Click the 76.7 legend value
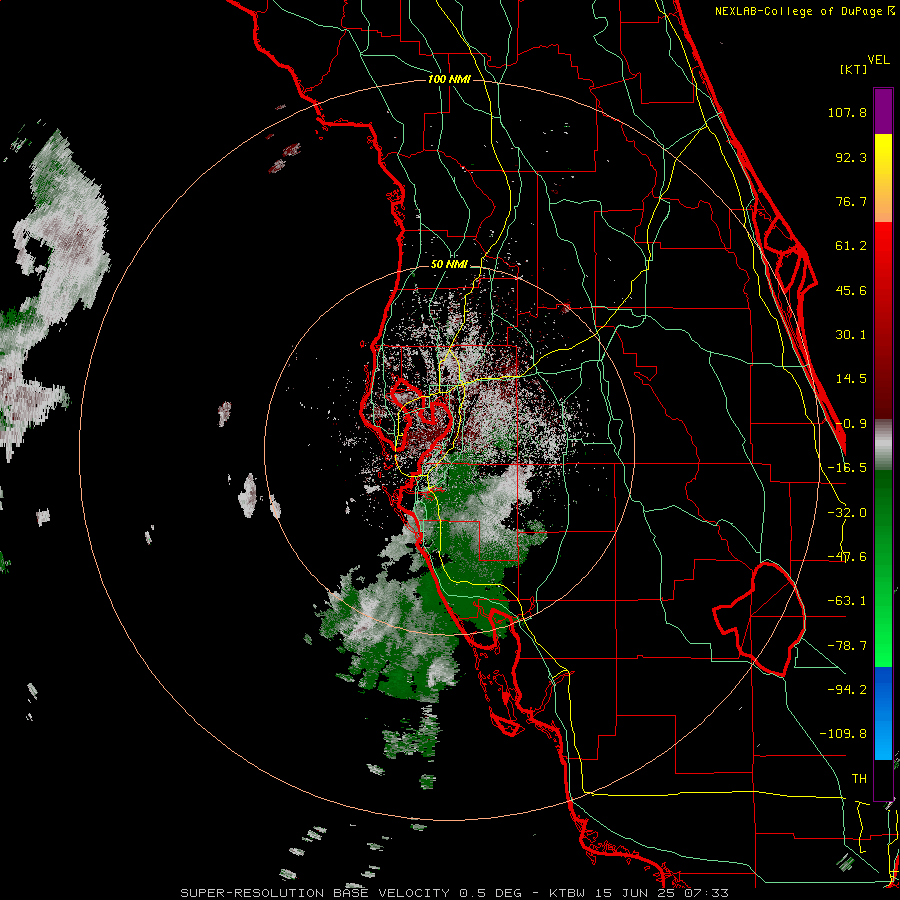Viewport: 900px width, 900px height. 851,201
